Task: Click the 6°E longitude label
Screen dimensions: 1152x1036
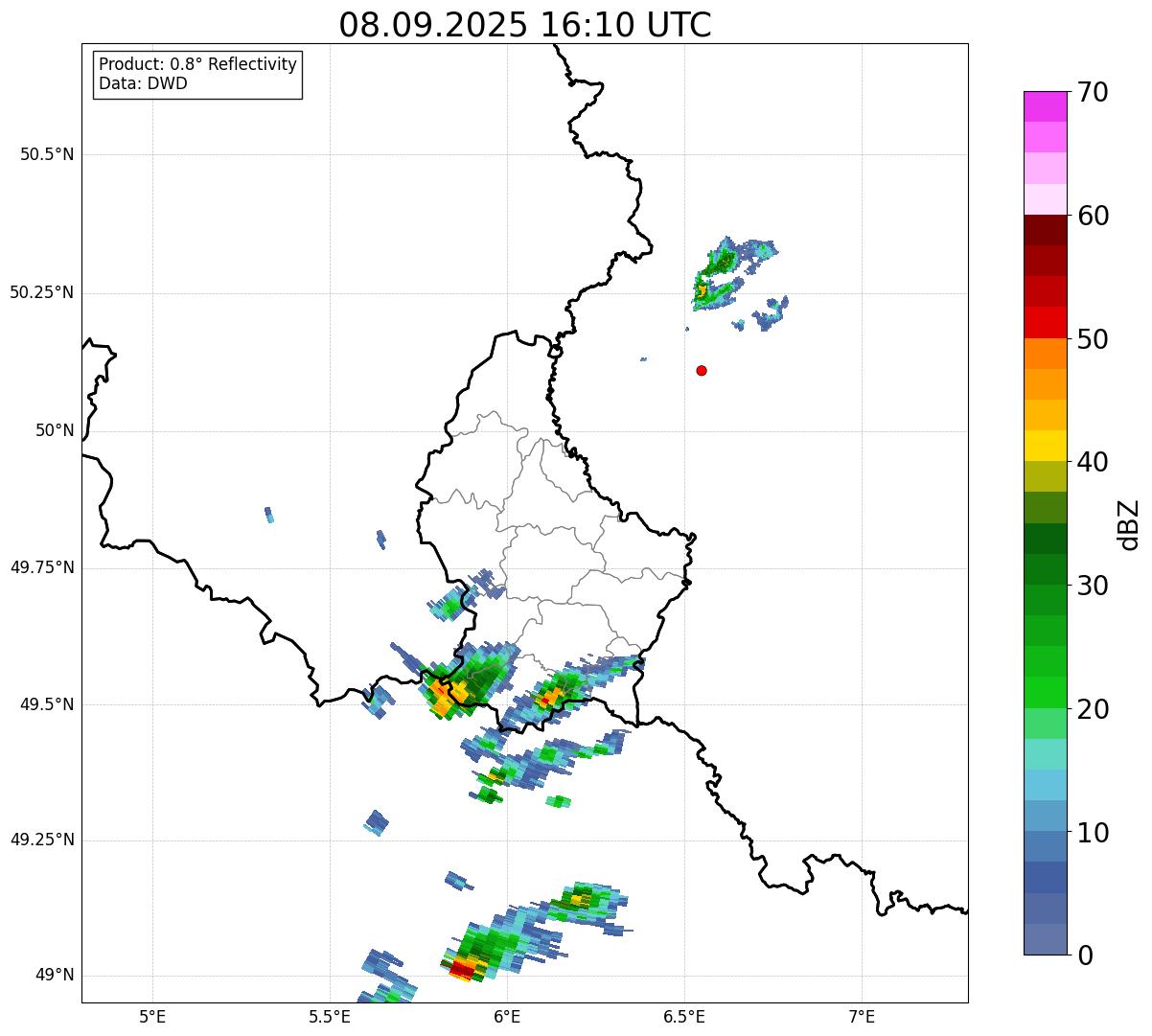Action: 507,1016
